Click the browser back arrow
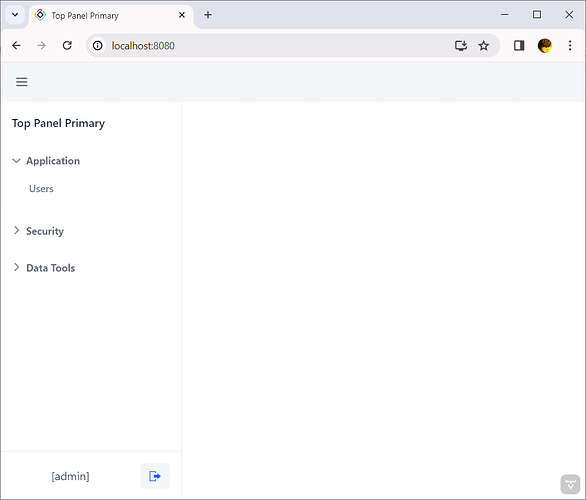The height and width of the screenshot is (500, 586). pyautogui.click(x=16, y=46)
